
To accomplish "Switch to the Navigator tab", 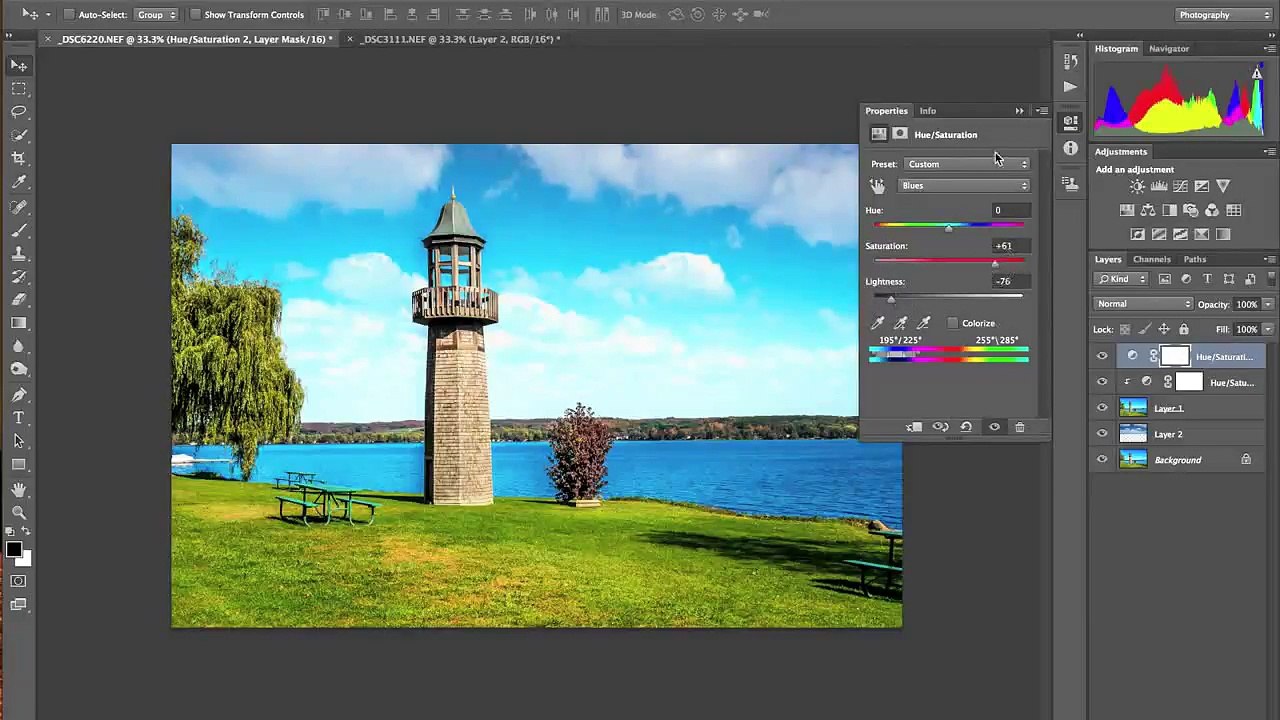I will tap(1169, 48).
